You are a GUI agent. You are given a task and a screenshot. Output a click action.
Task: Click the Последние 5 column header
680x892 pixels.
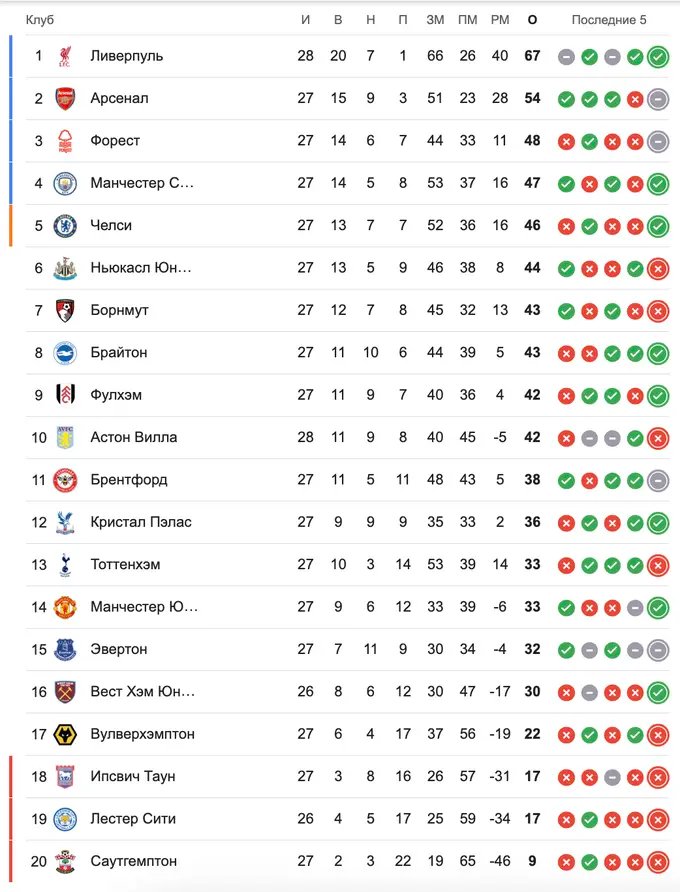(609, 20)
